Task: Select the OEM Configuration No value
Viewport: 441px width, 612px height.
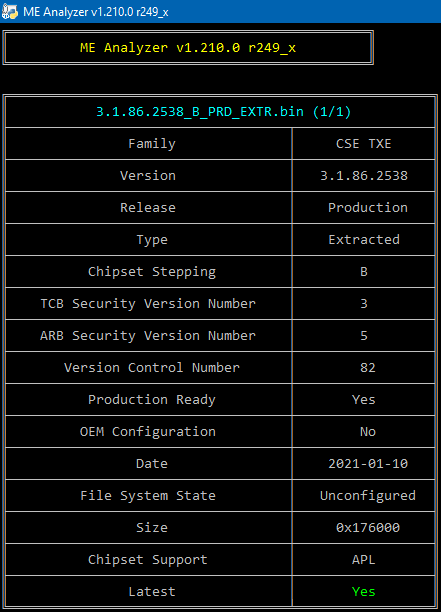Action: 368,432
